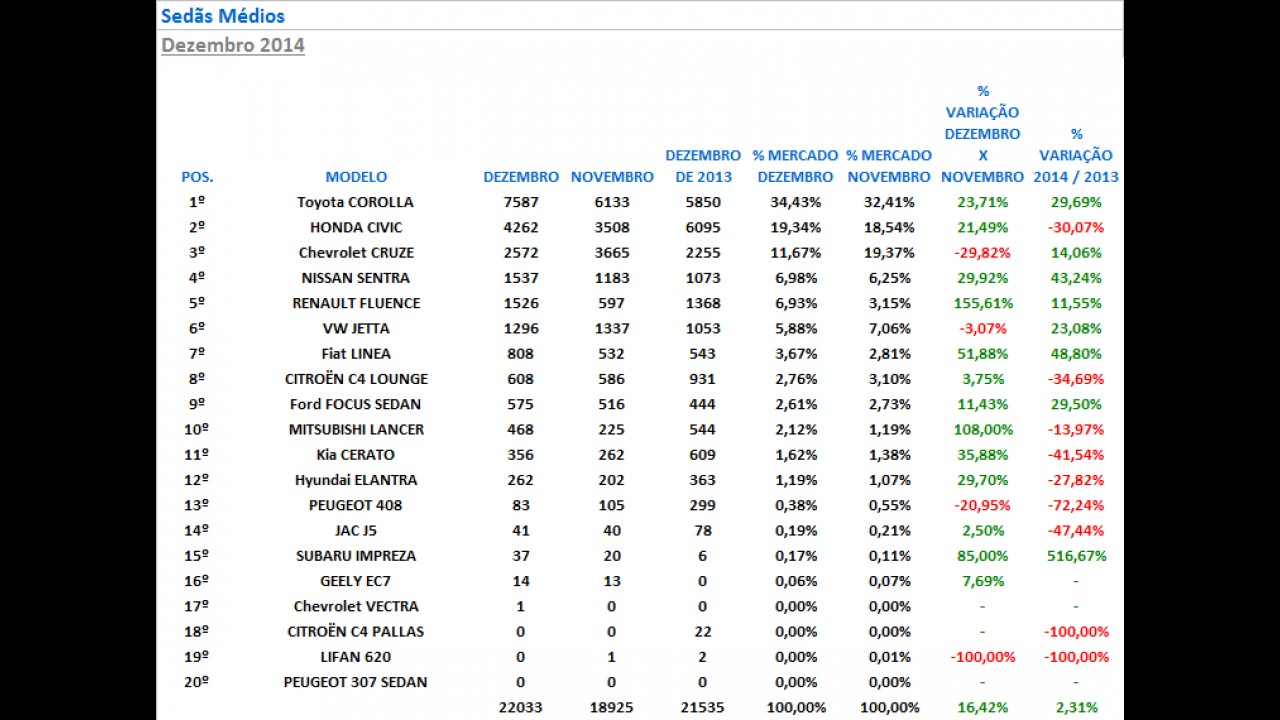
Task: Click position '10º' cell
Action: (x=197, y=429)
